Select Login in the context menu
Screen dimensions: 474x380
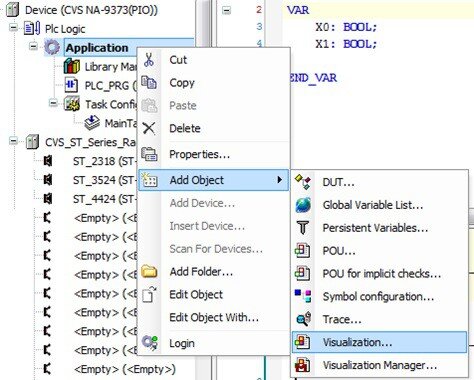(213, 343)
